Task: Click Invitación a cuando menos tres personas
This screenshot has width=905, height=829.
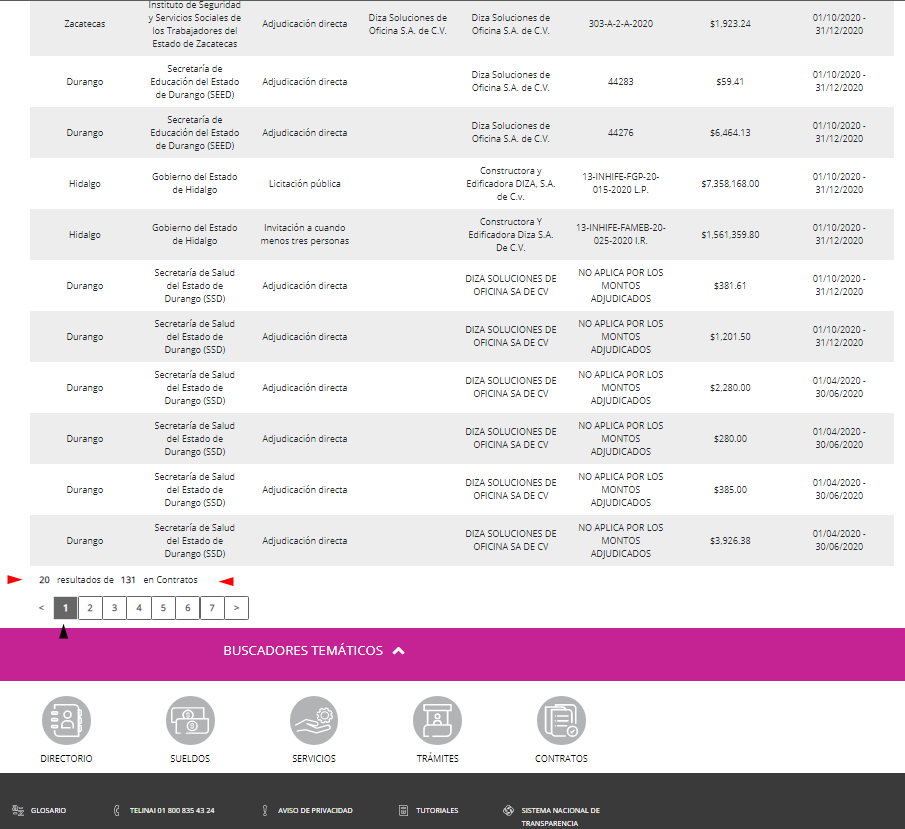Action: [305, 234]
